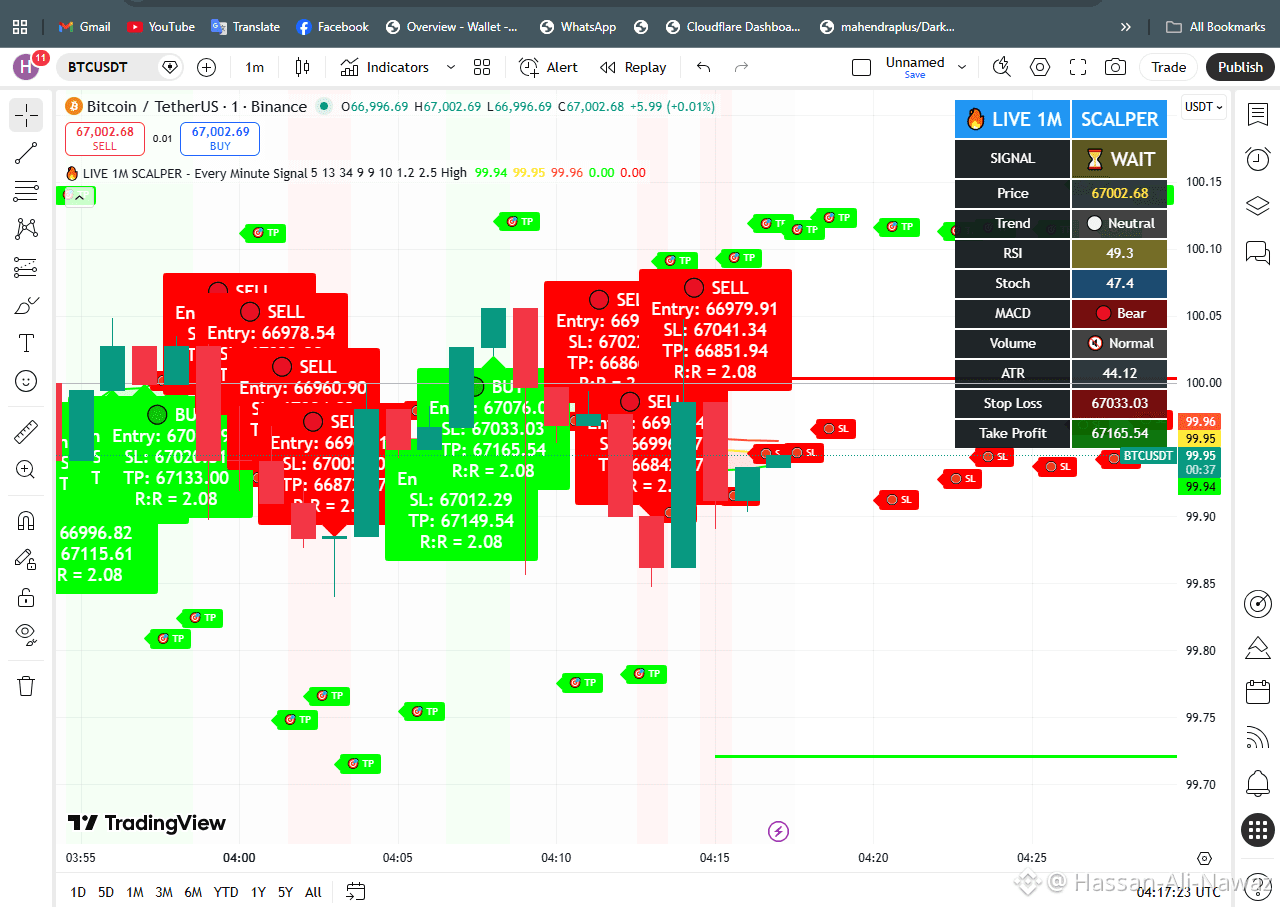Open the forecasting and measurement tools

point(26,267)
